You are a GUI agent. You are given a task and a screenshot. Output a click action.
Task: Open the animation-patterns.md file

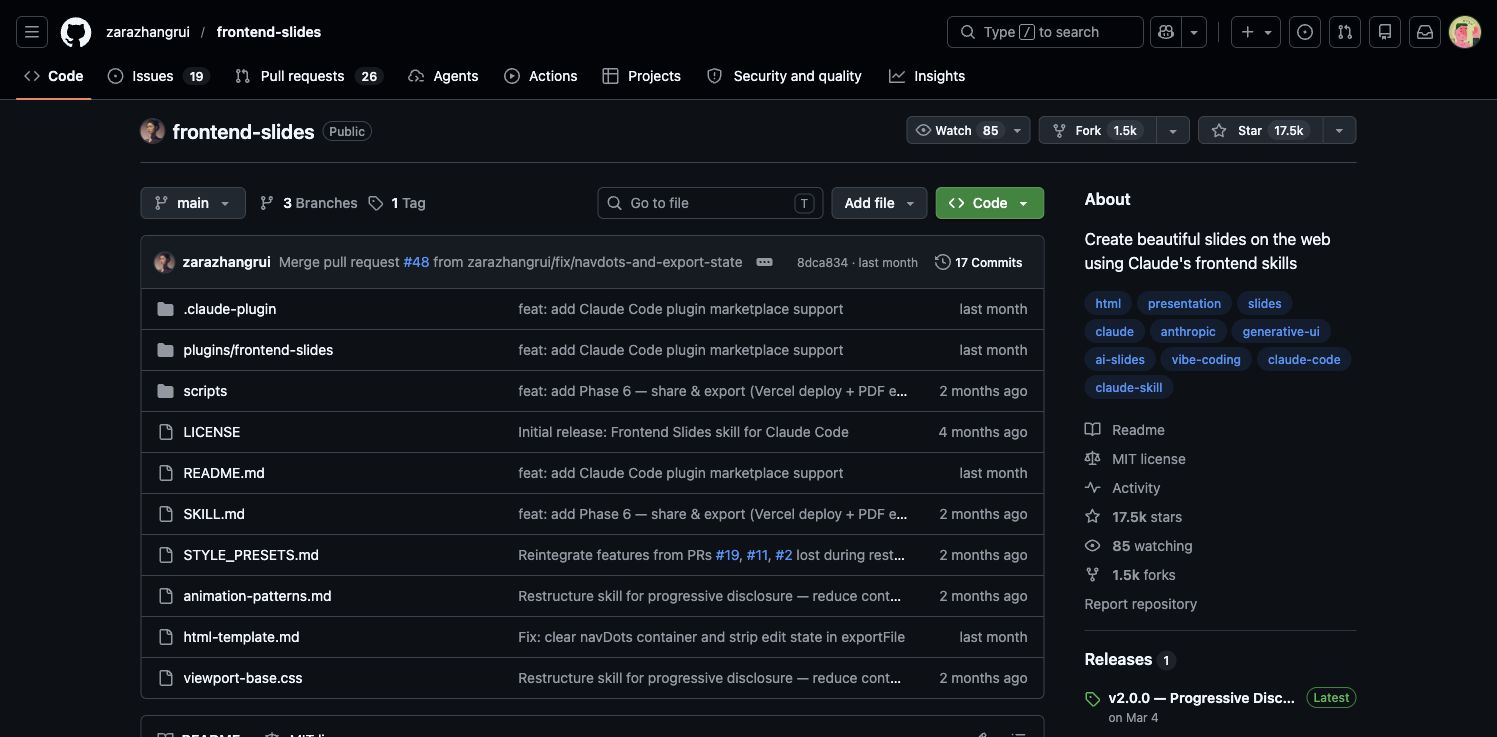point(257,596)
